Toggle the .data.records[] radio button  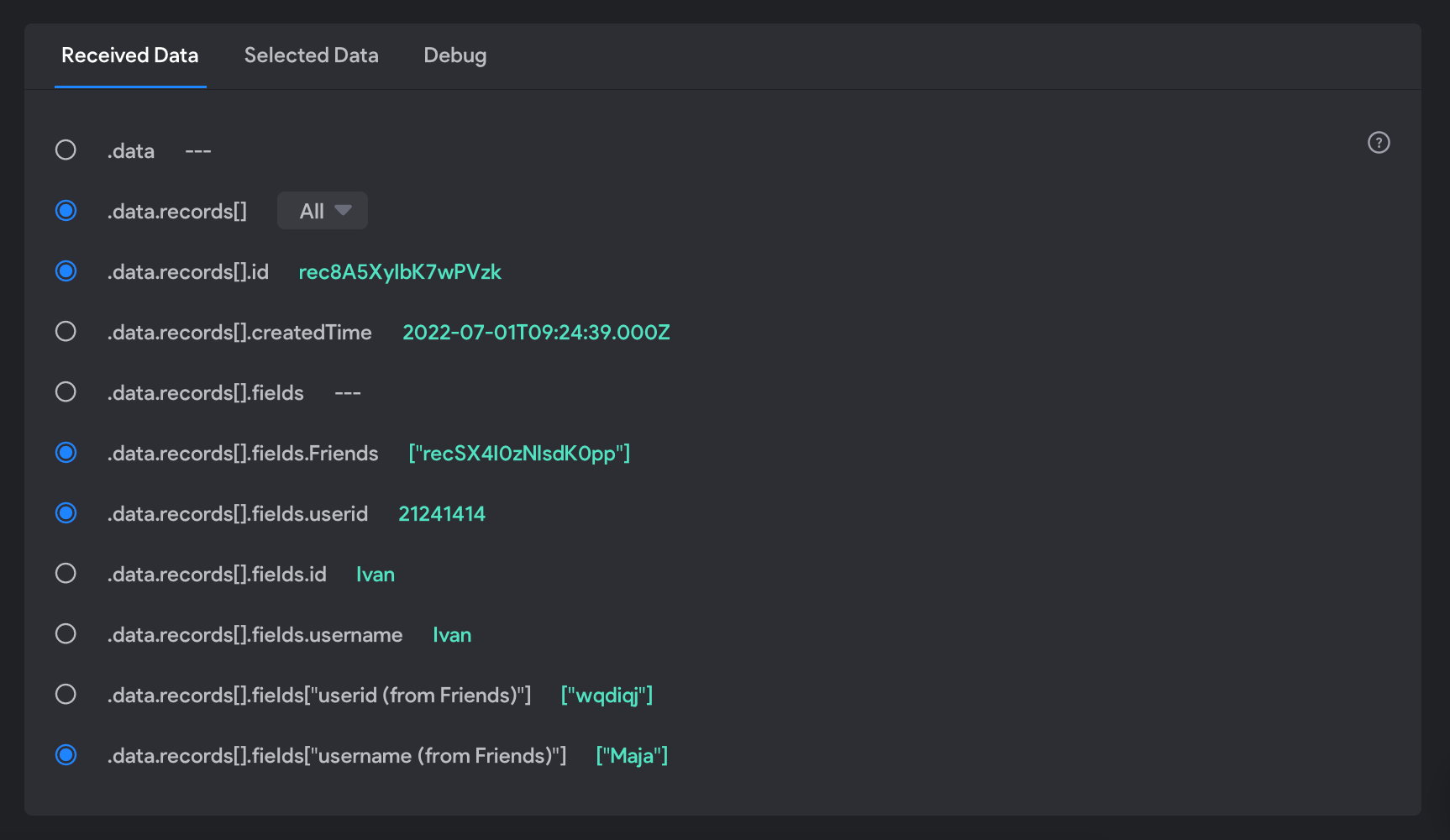(x=66, y=211)
